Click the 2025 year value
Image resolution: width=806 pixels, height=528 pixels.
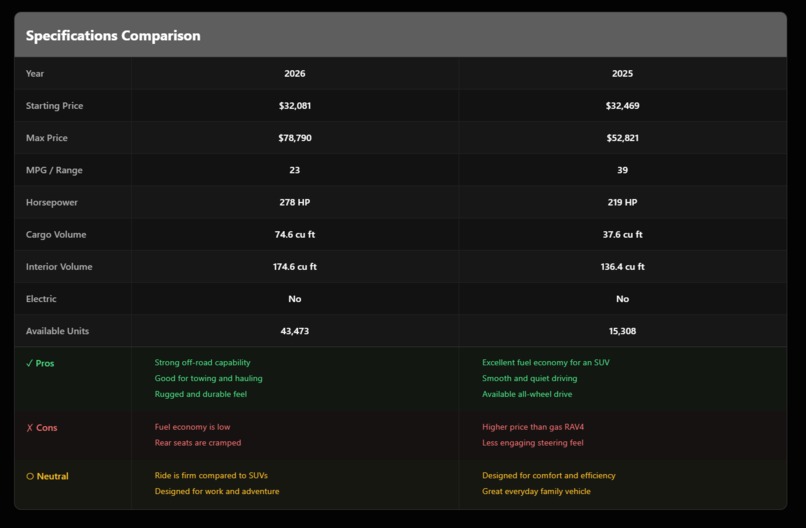coord(622,74)
